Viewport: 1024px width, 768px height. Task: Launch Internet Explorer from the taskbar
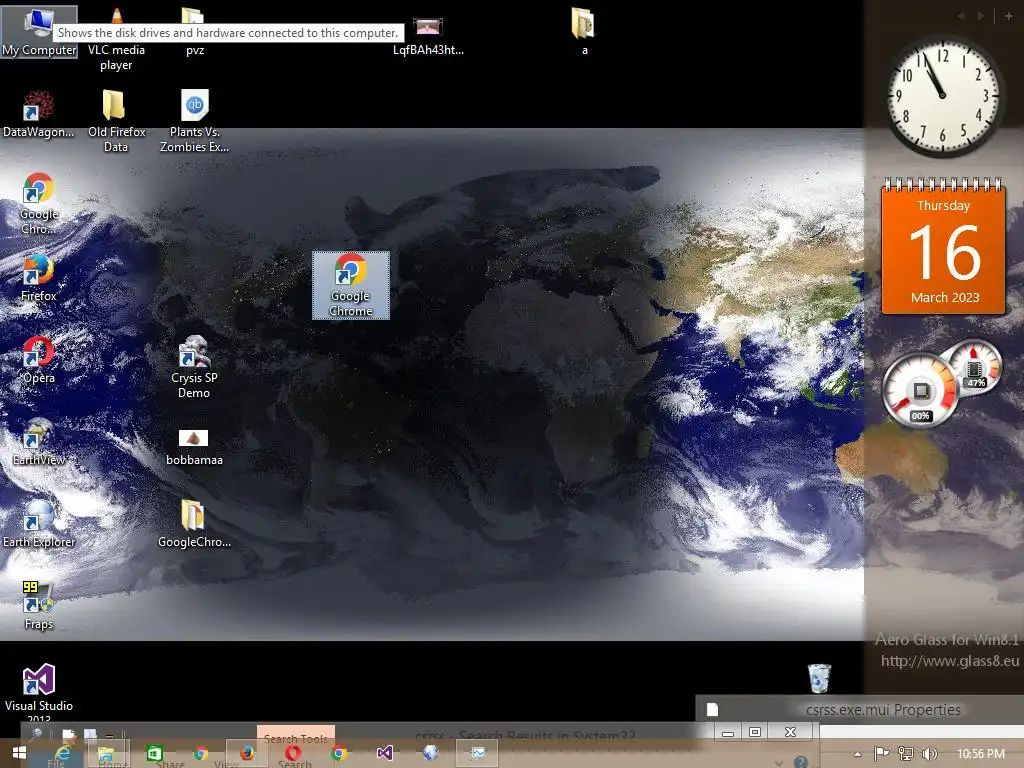coord(63,753)
